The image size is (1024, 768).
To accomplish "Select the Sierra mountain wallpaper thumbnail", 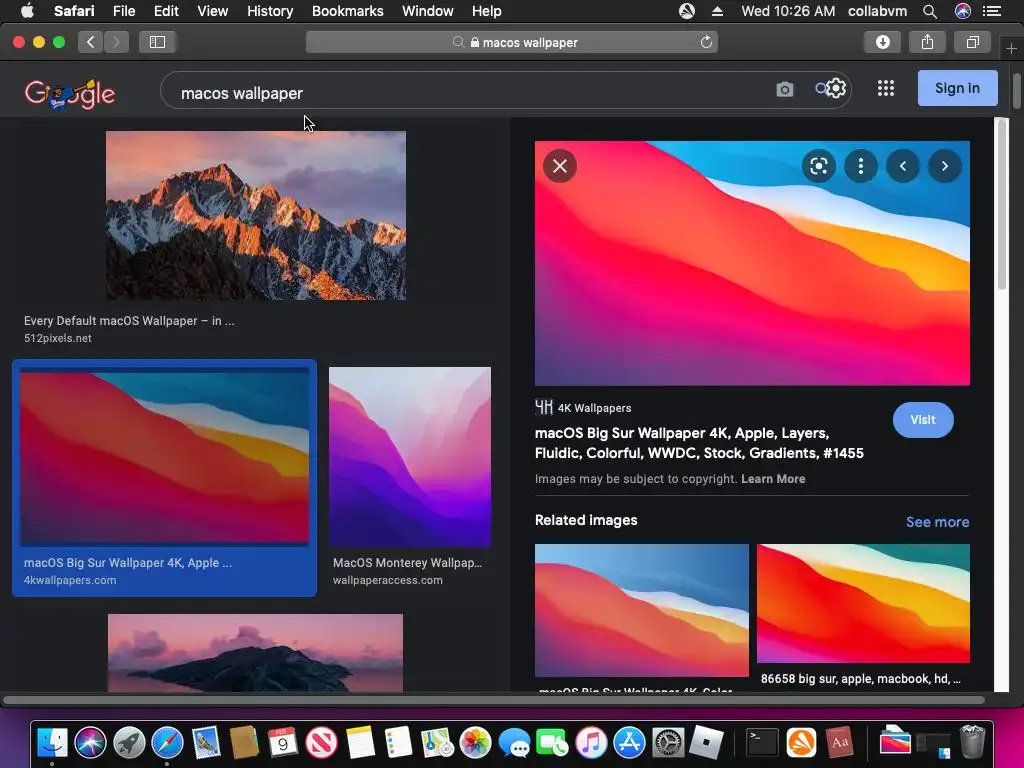I will pyautogui.click(x=256, y=216).
